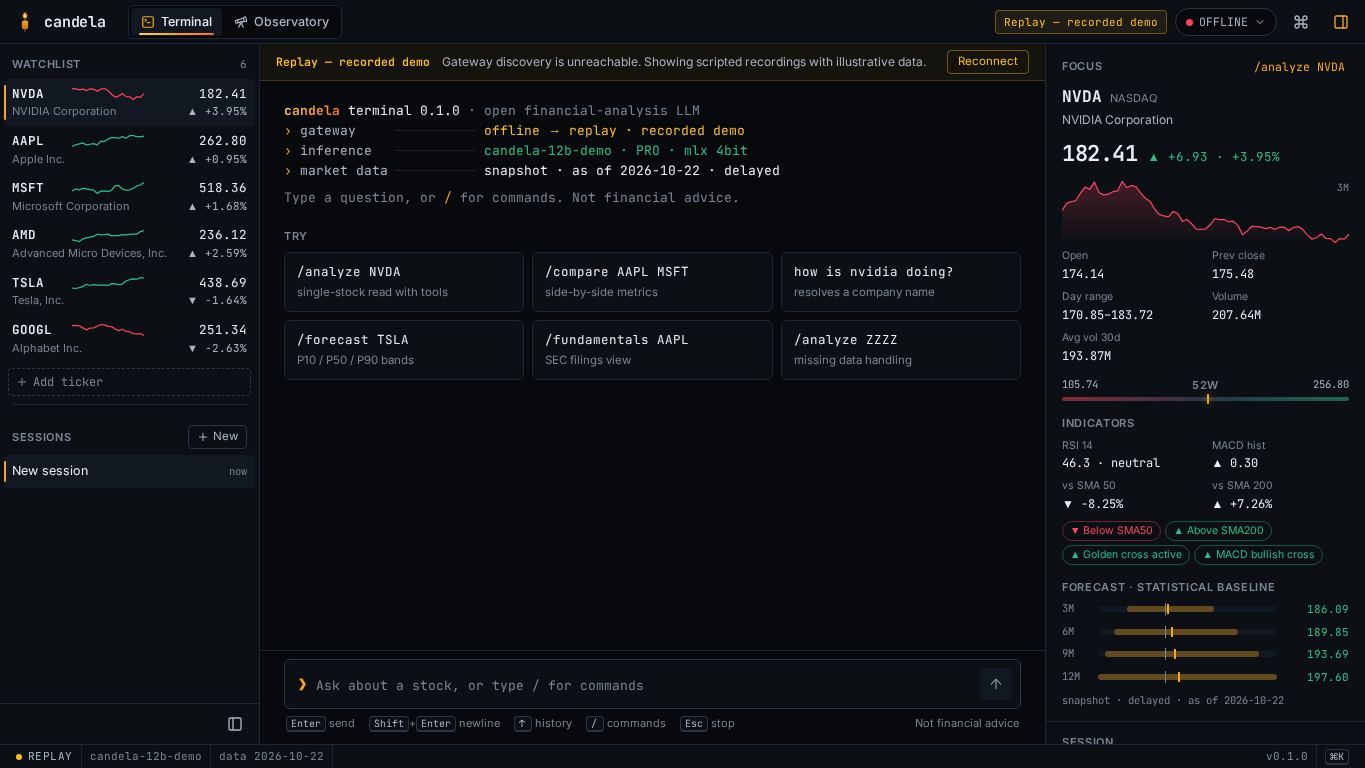Screen dimensions: 1365x768
Task: Switch to the Terminal tab
Action: coord(177,22)
